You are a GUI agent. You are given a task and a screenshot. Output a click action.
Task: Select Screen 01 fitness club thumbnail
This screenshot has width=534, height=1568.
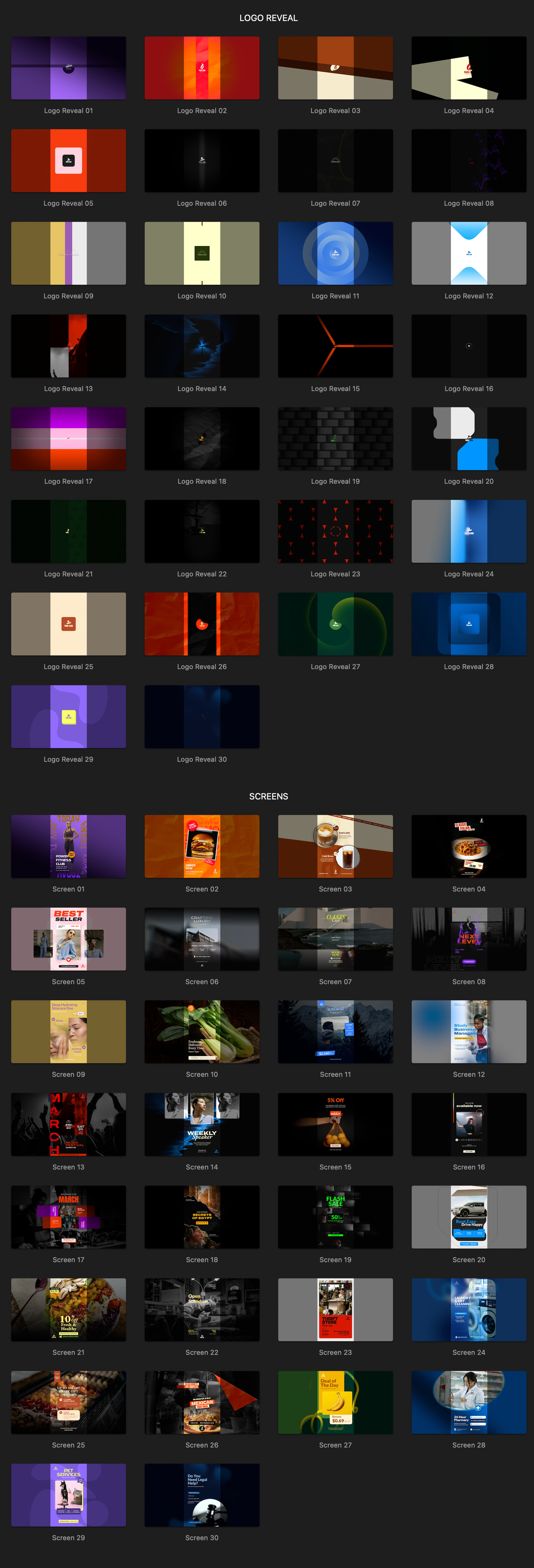(x=68, y=846)
